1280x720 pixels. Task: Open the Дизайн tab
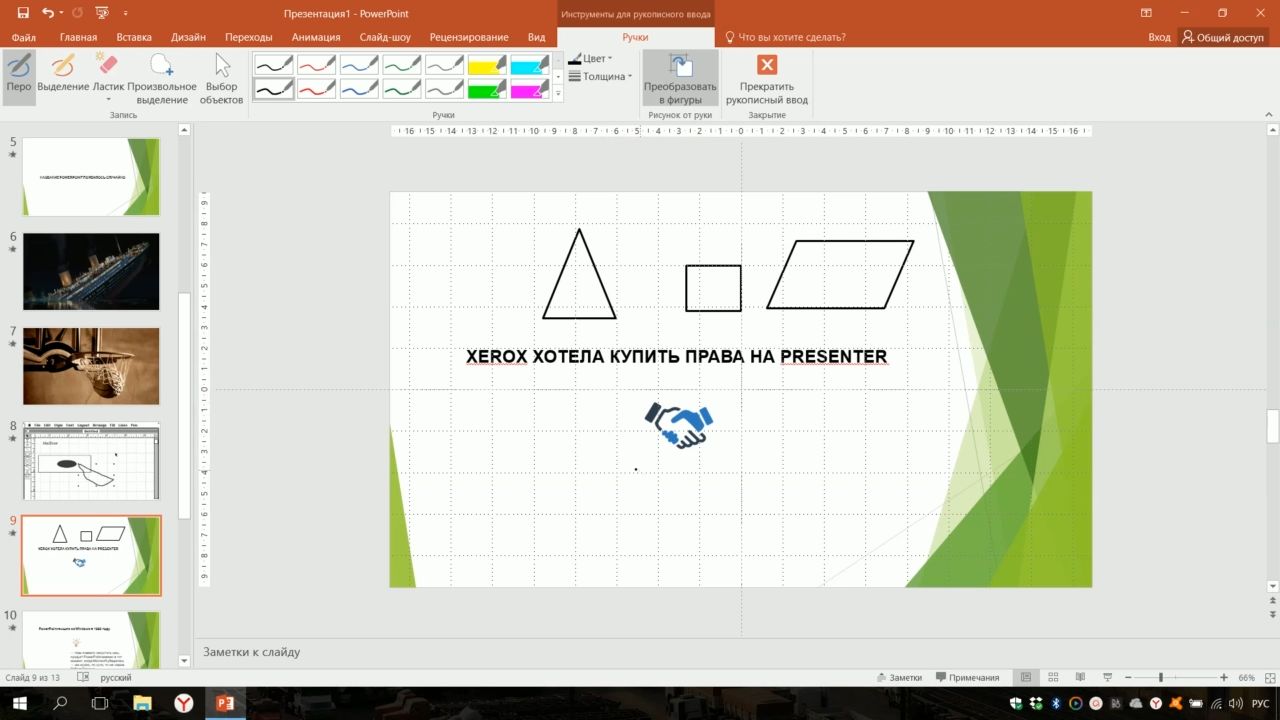coord(188,37)
